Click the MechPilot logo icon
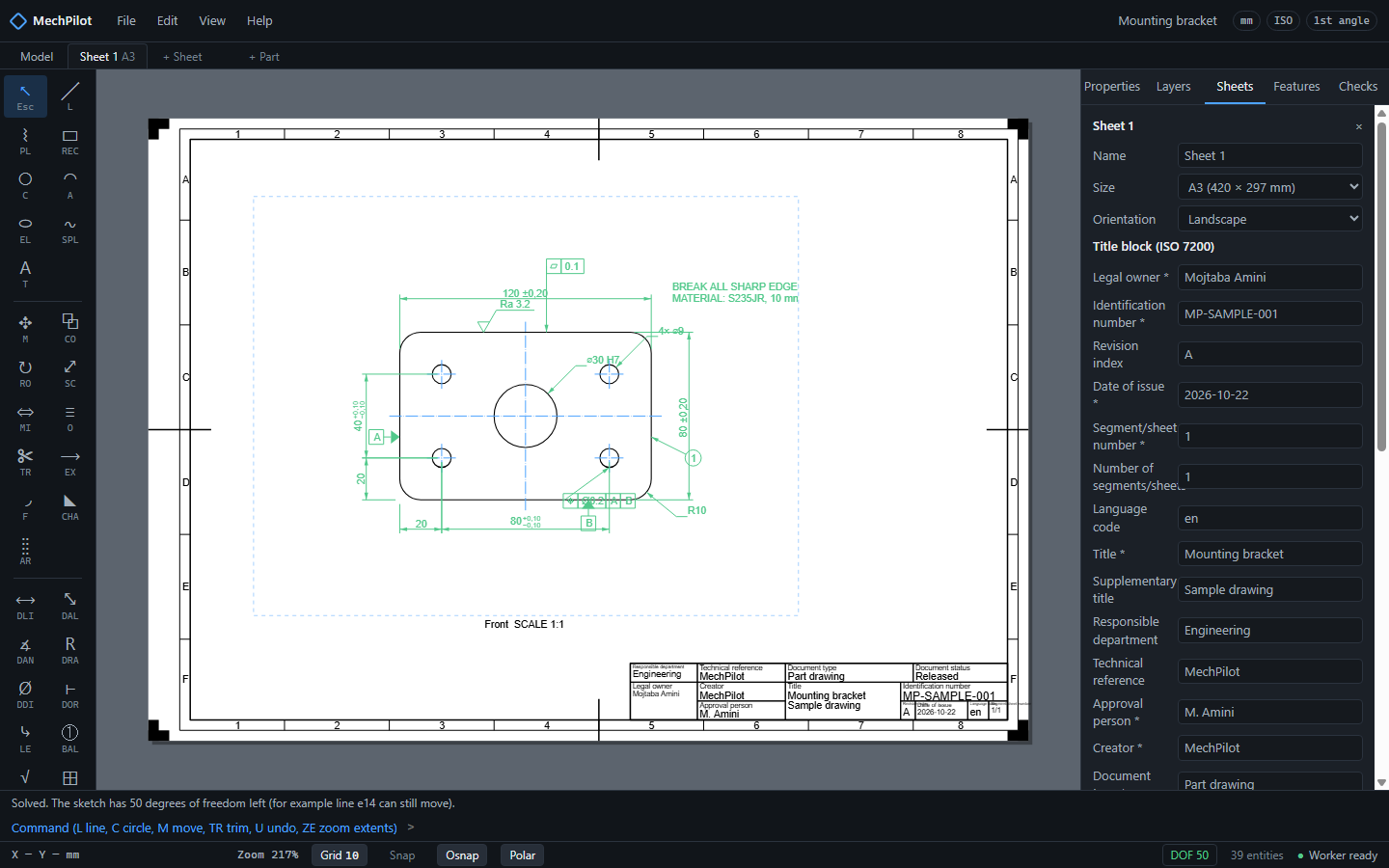This screenshot has height=868, width=1389. [18, 20]
